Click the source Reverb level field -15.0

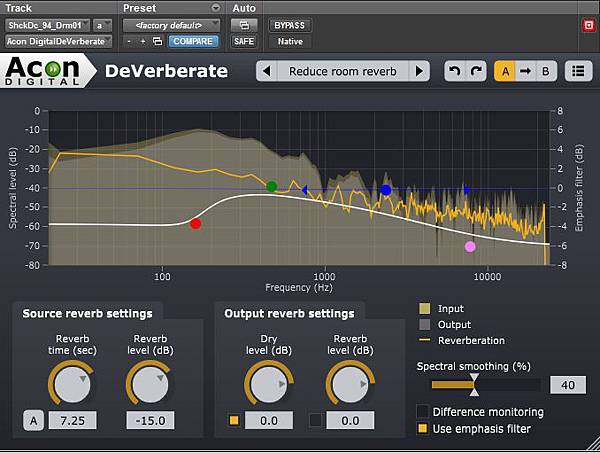(x=150, y=420)
